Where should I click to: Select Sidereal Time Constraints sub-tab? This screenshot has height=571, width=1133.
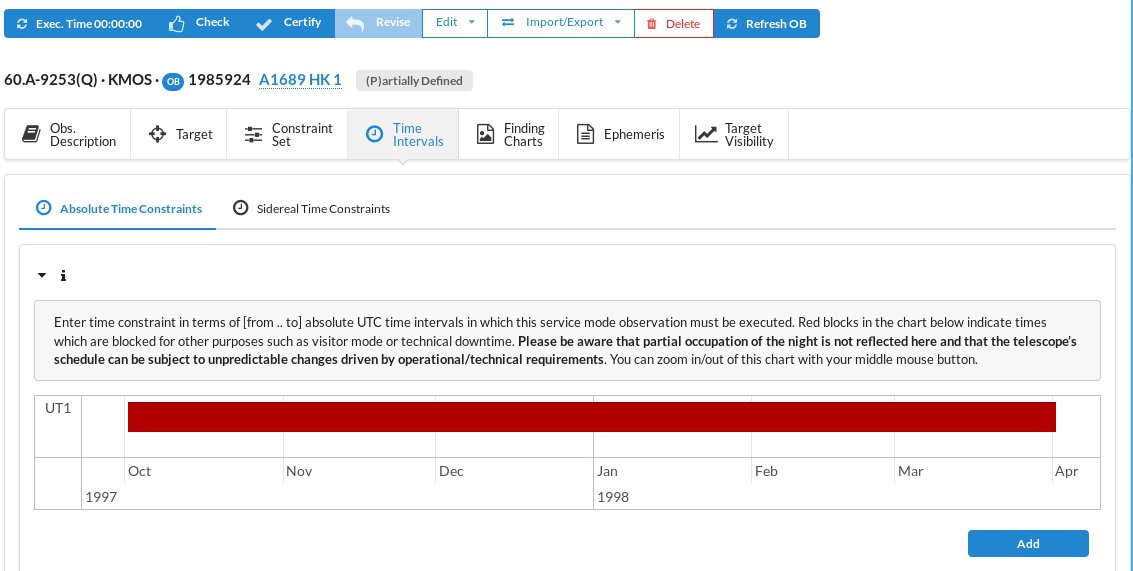(x=311, y=209)
